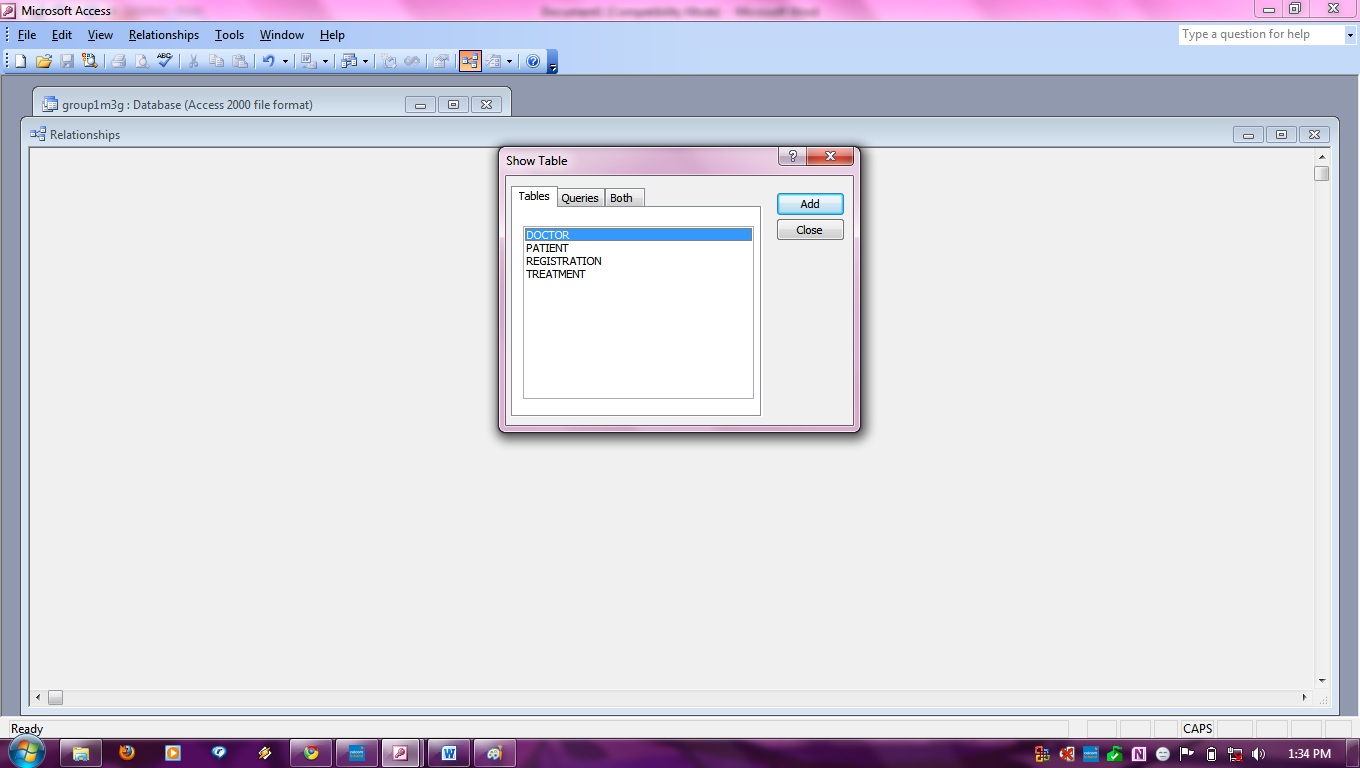Toggle the highlighted Relationships toolbar button
Screen dimensions: 1360x768
470,60
